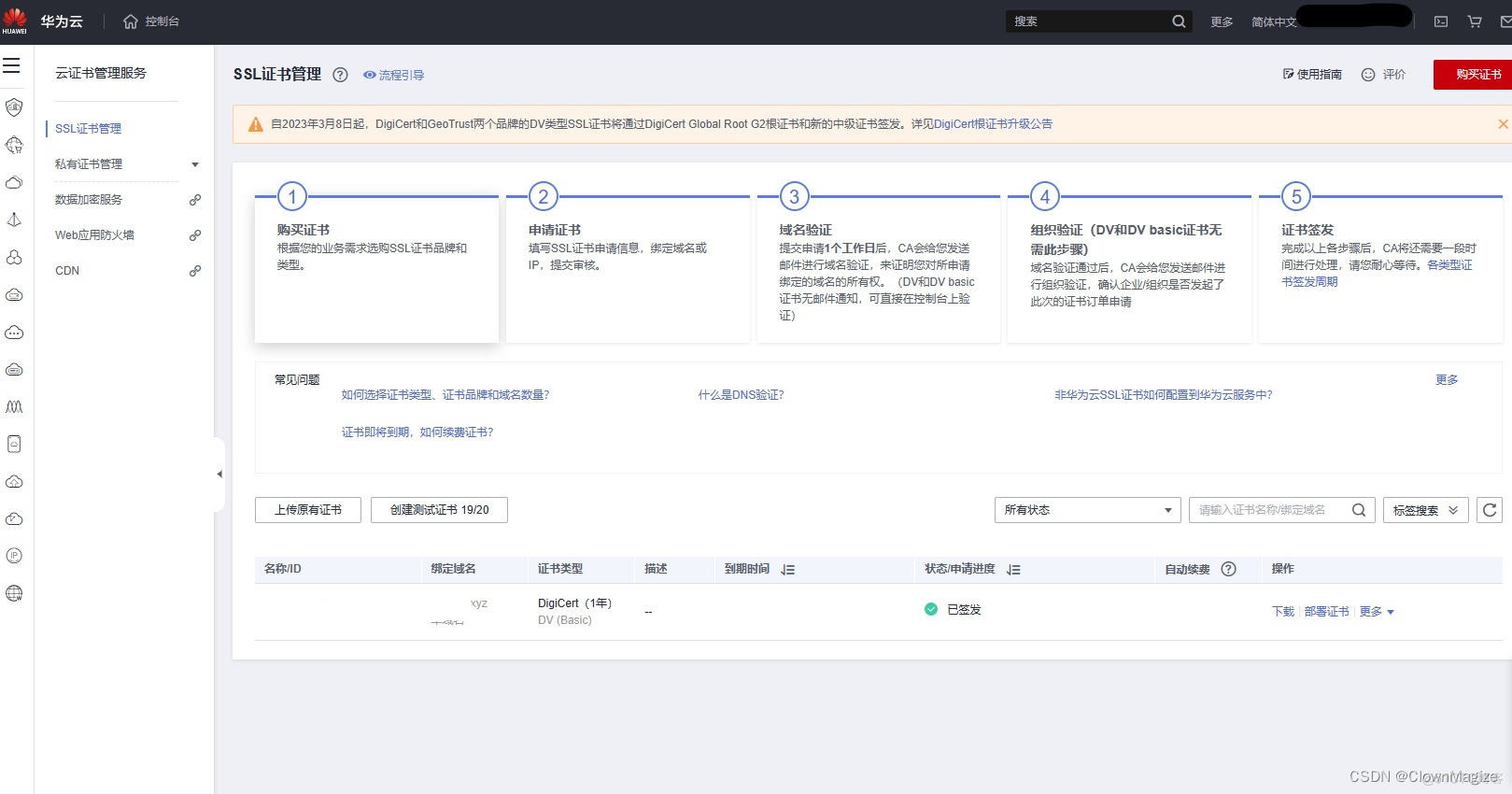Click 创建测试证书 19/20 button
The height and width of the screenshot is (794, 1512).
coord(439,510)
